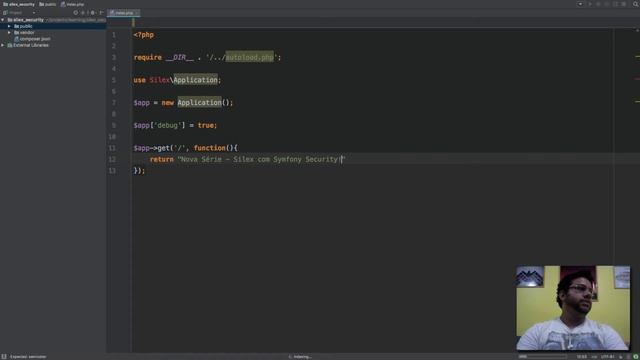Open the Search Everywhere magnifier icon

coord(636,4)
